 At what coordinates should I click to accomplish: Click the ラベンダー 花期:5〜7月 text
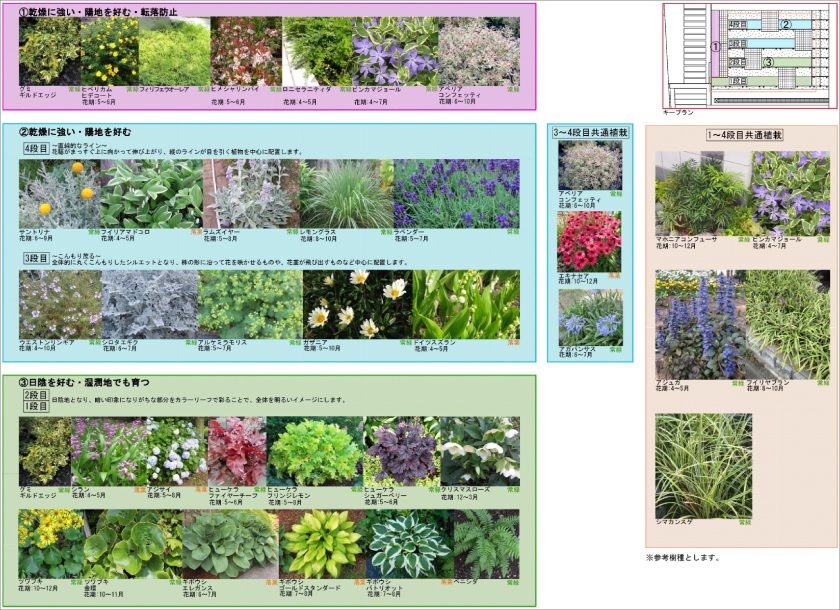click(x=411, y=235)
